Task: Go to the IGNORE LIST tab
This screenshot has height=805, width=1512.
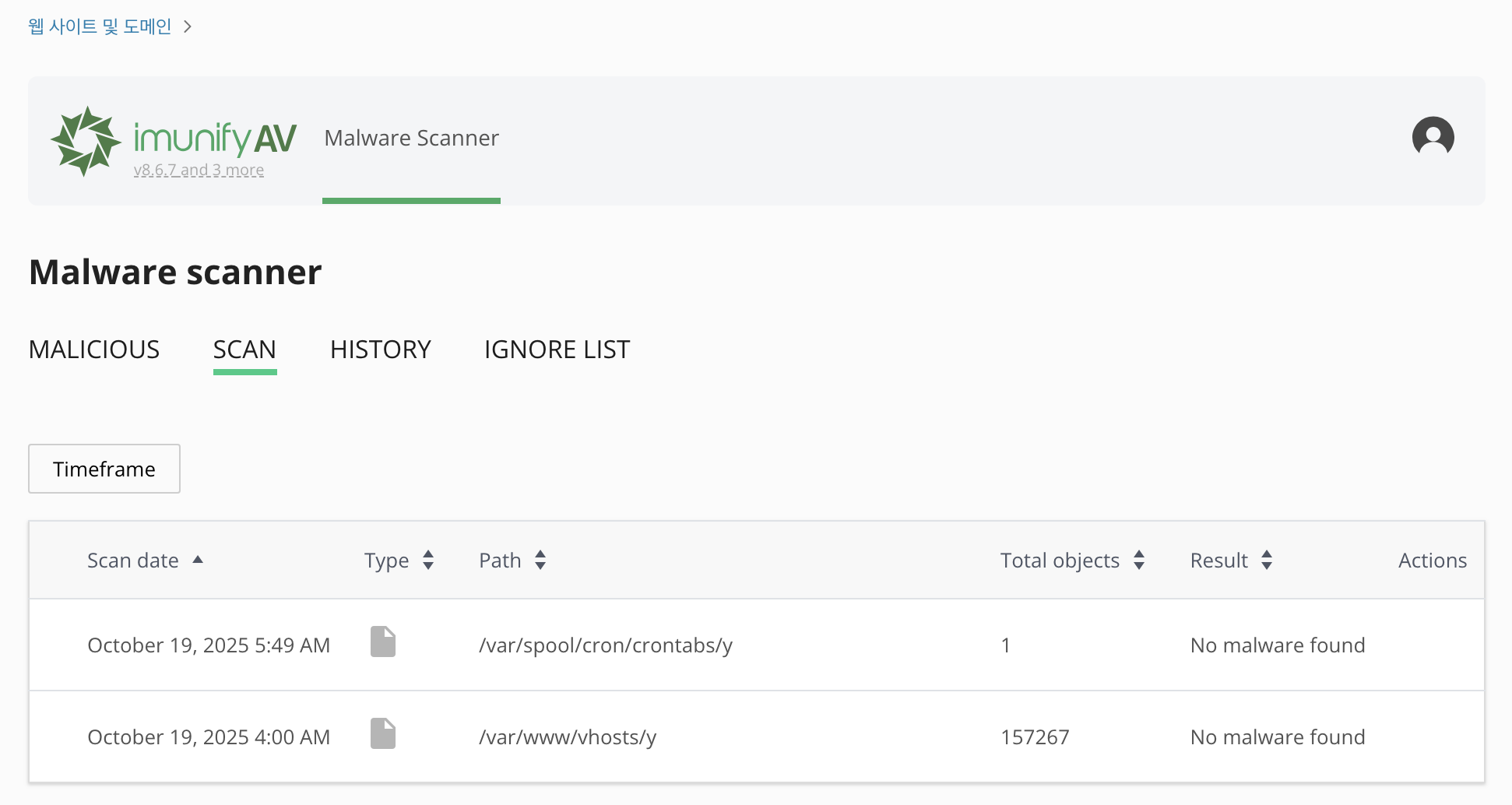Action: (x=557, y=350)
